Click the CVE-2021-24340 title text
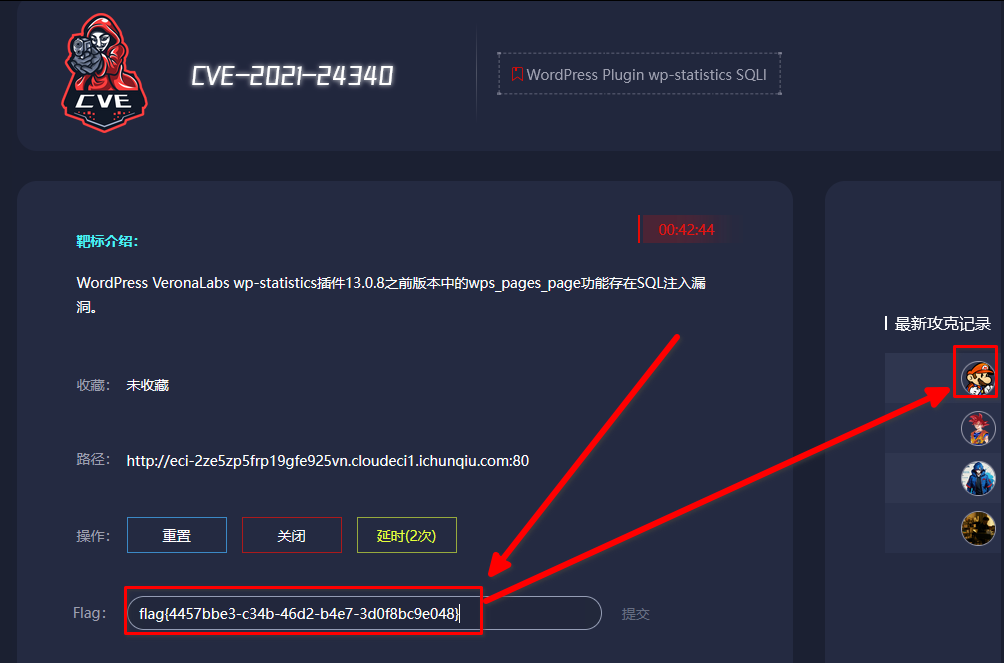The width and height of the screenshot is (1004, 663). pos(292,76)
